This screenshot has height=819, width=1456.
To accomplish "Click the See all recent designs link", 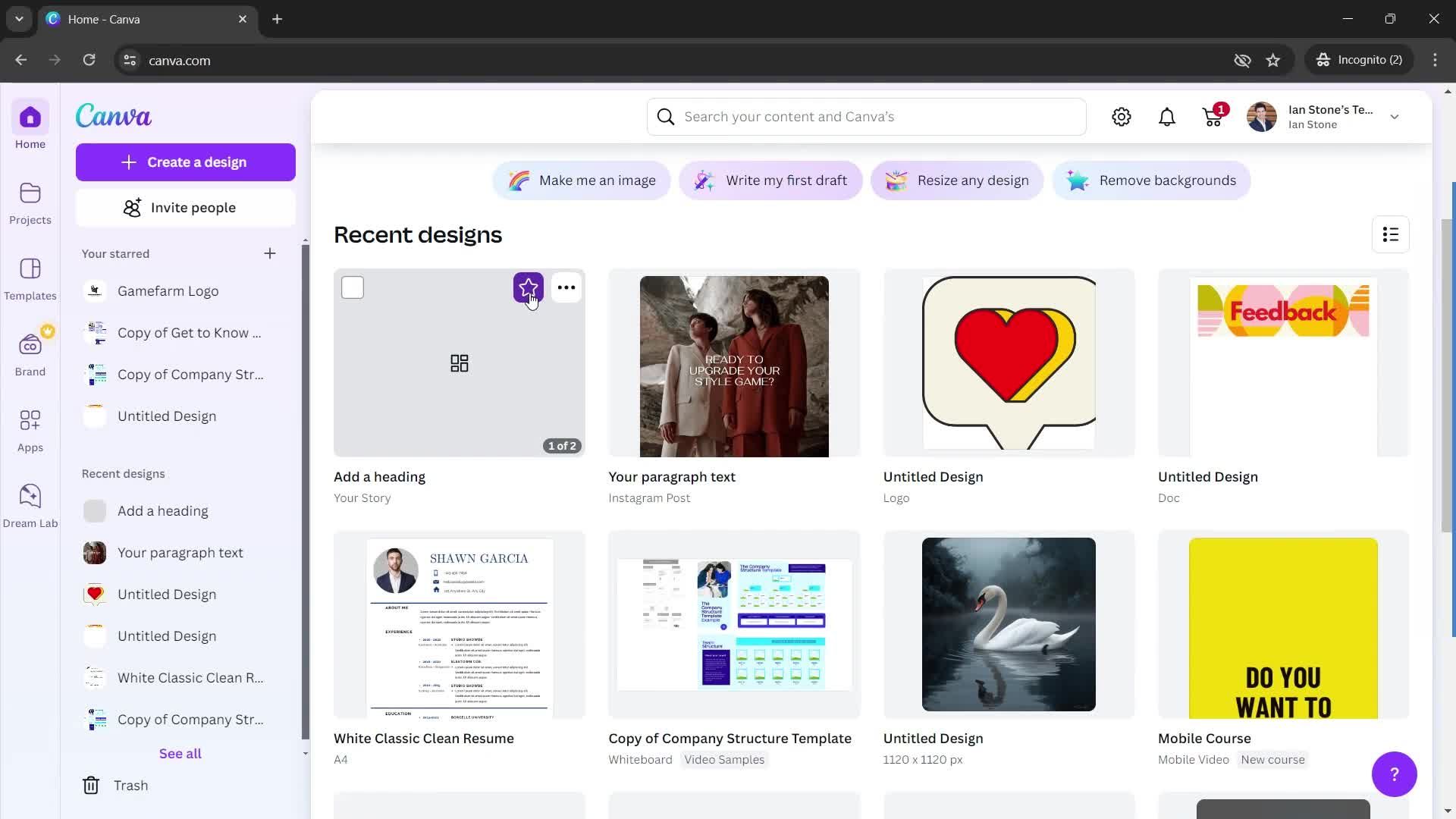I will pos(180,752).
